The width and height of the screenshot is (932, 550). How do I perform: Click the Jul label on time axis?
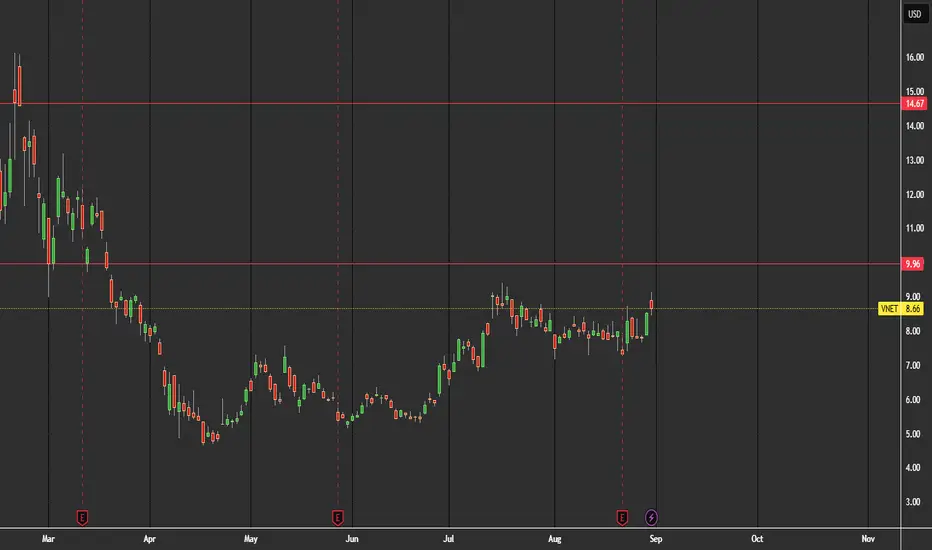(x=449, y=539)
